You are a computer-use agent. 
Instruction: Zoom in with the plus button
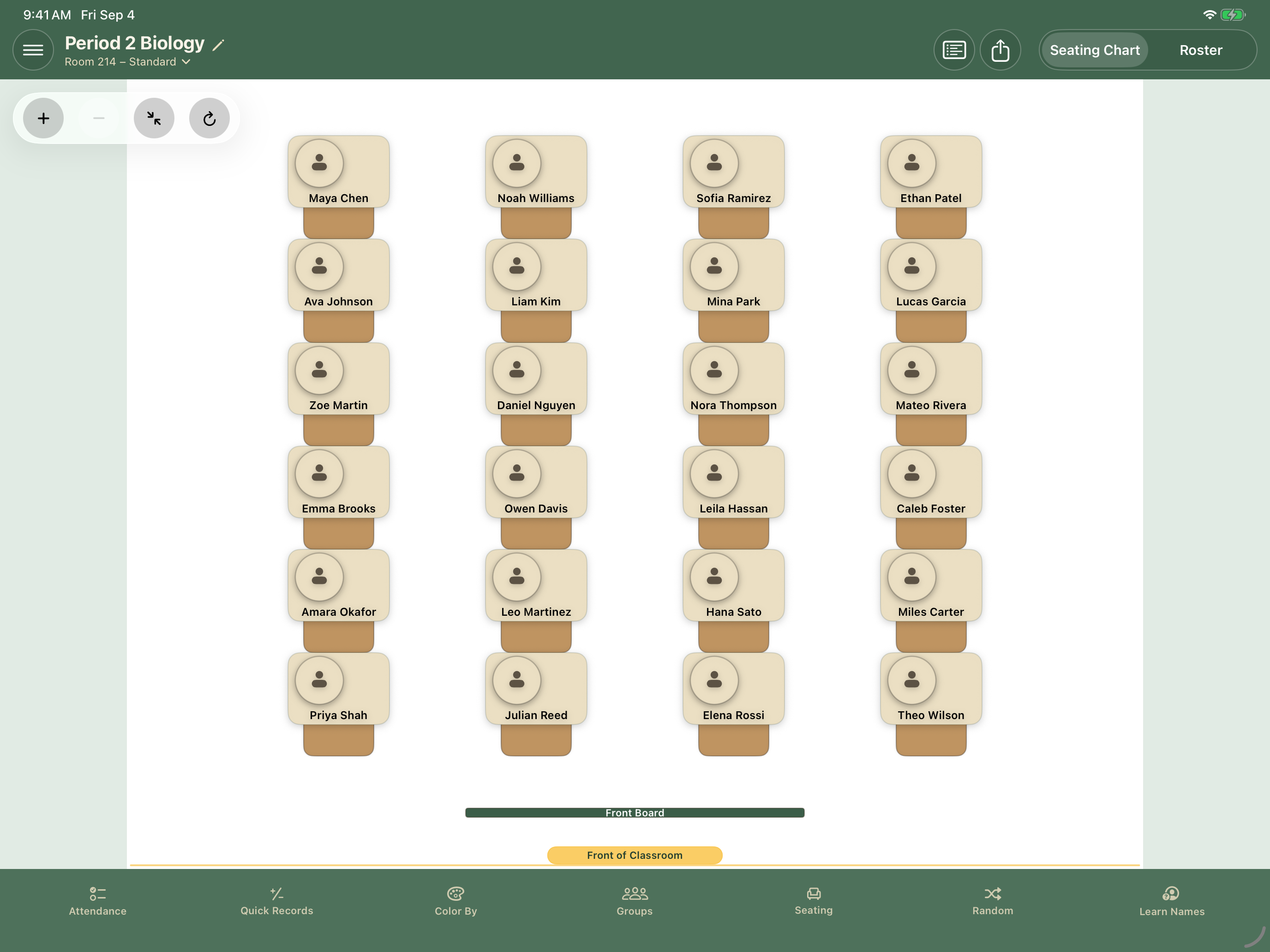pos(43,118)
